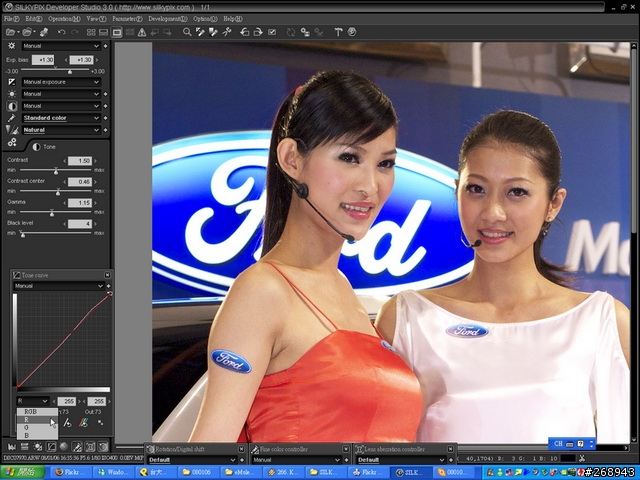
Task: Click the gray sphere icon in bottom toolbar
Action: click(64, 447)
